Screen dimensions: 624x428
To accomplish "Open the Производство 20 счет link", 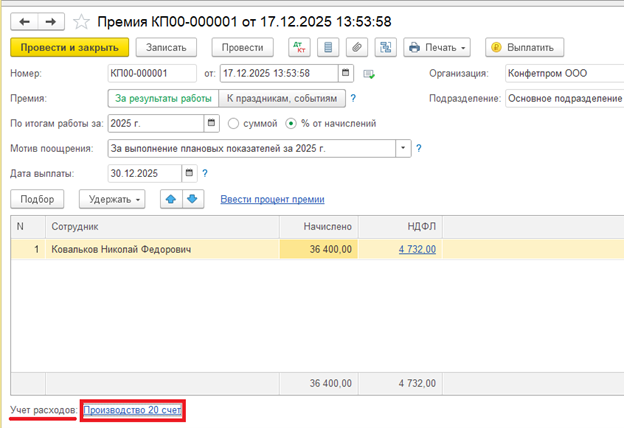I will click(132, 410).
